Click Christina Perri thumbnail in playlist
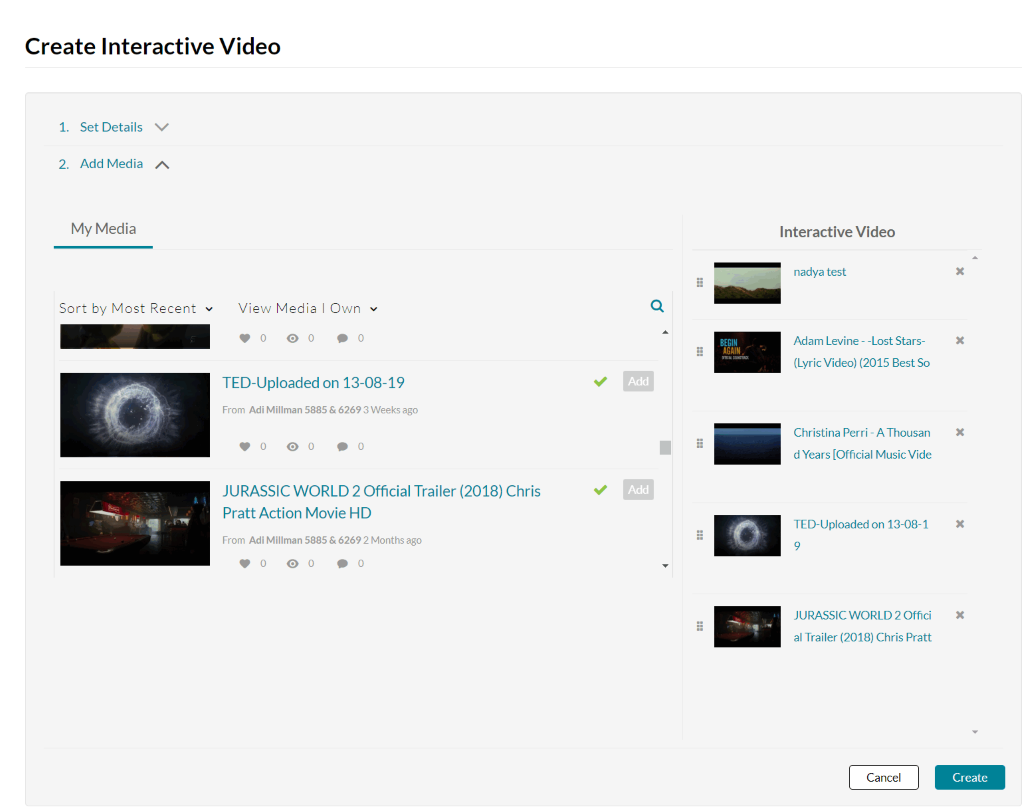1024x809 pixels. [747, 443]
